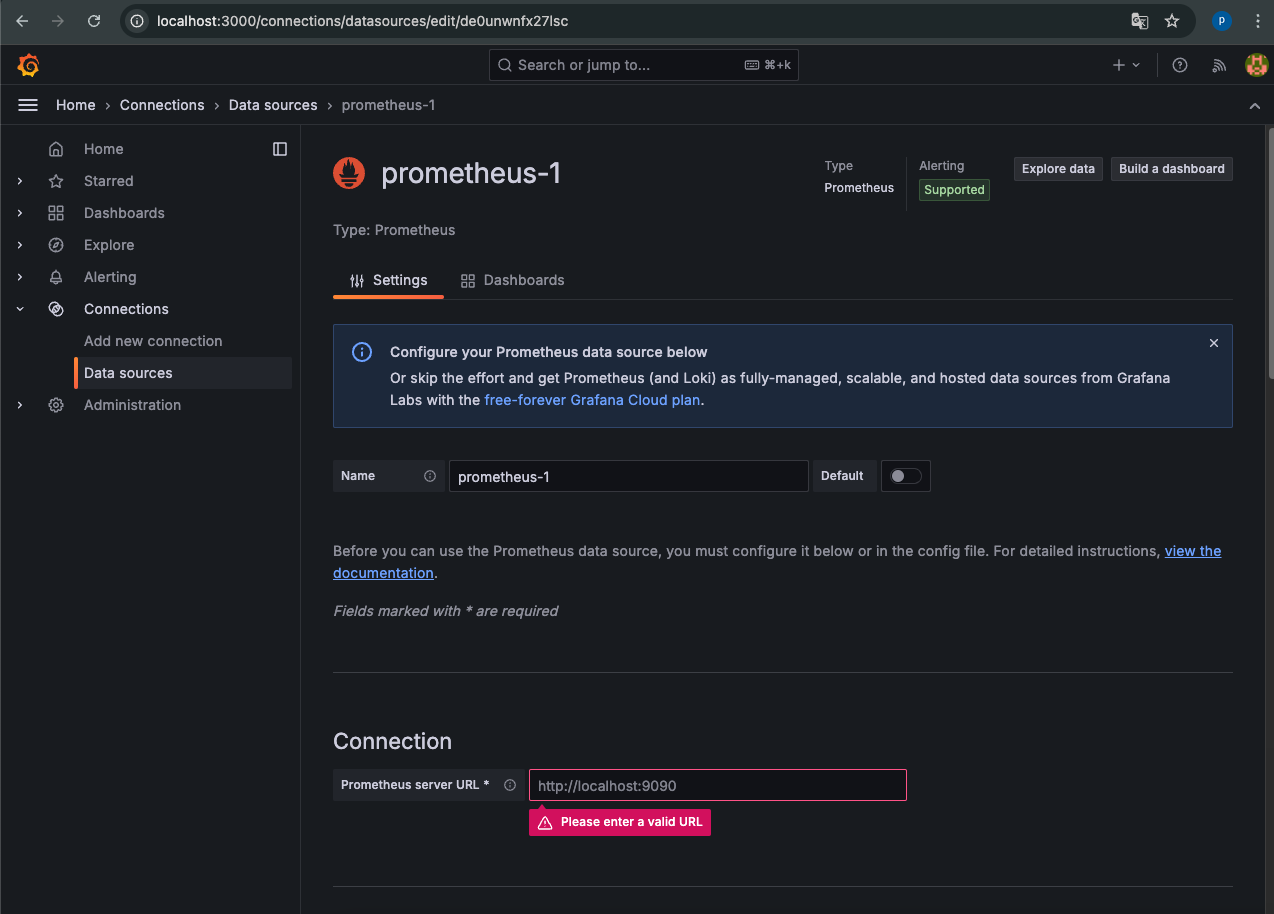Click the Build a dashboard button
Screen dimensions: 1274x914
pyautogui.click(x=1172, y=169)
